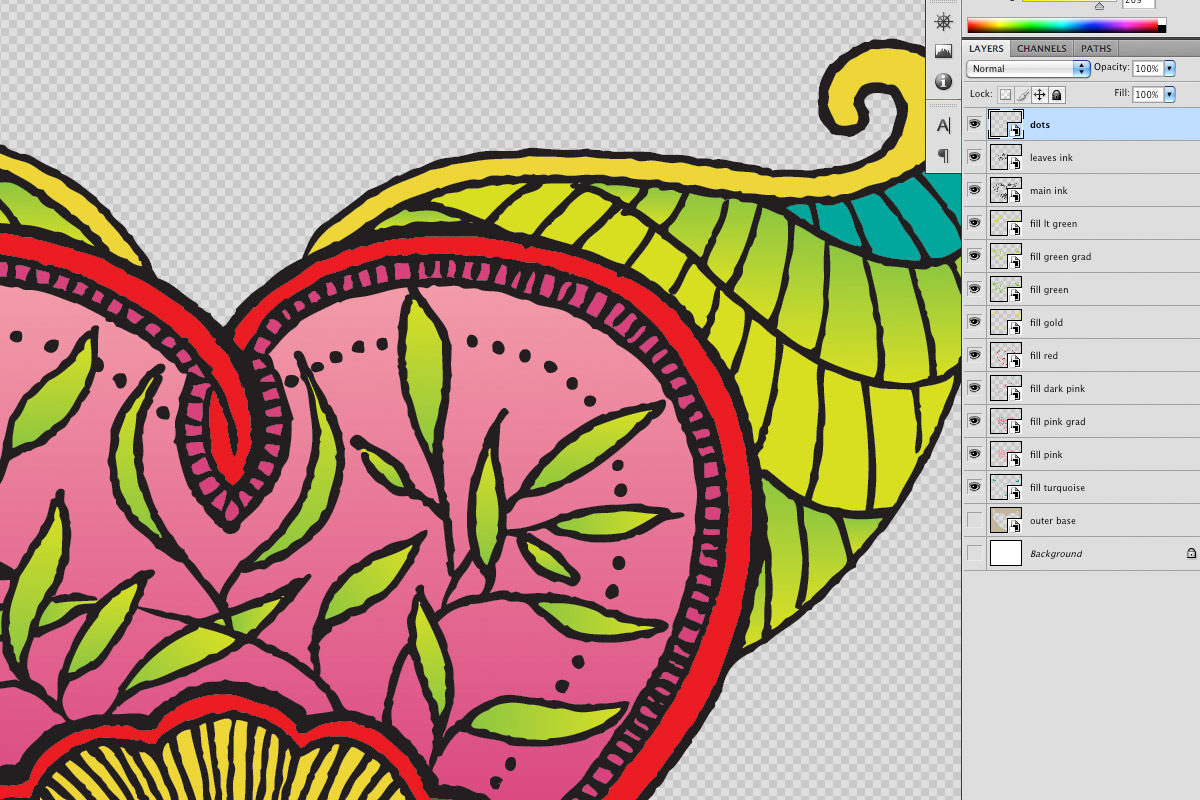This screenshot has width=1200, height=800.
Task: Open the Normal blend mode dropdown
Action: pos(1028,68)
